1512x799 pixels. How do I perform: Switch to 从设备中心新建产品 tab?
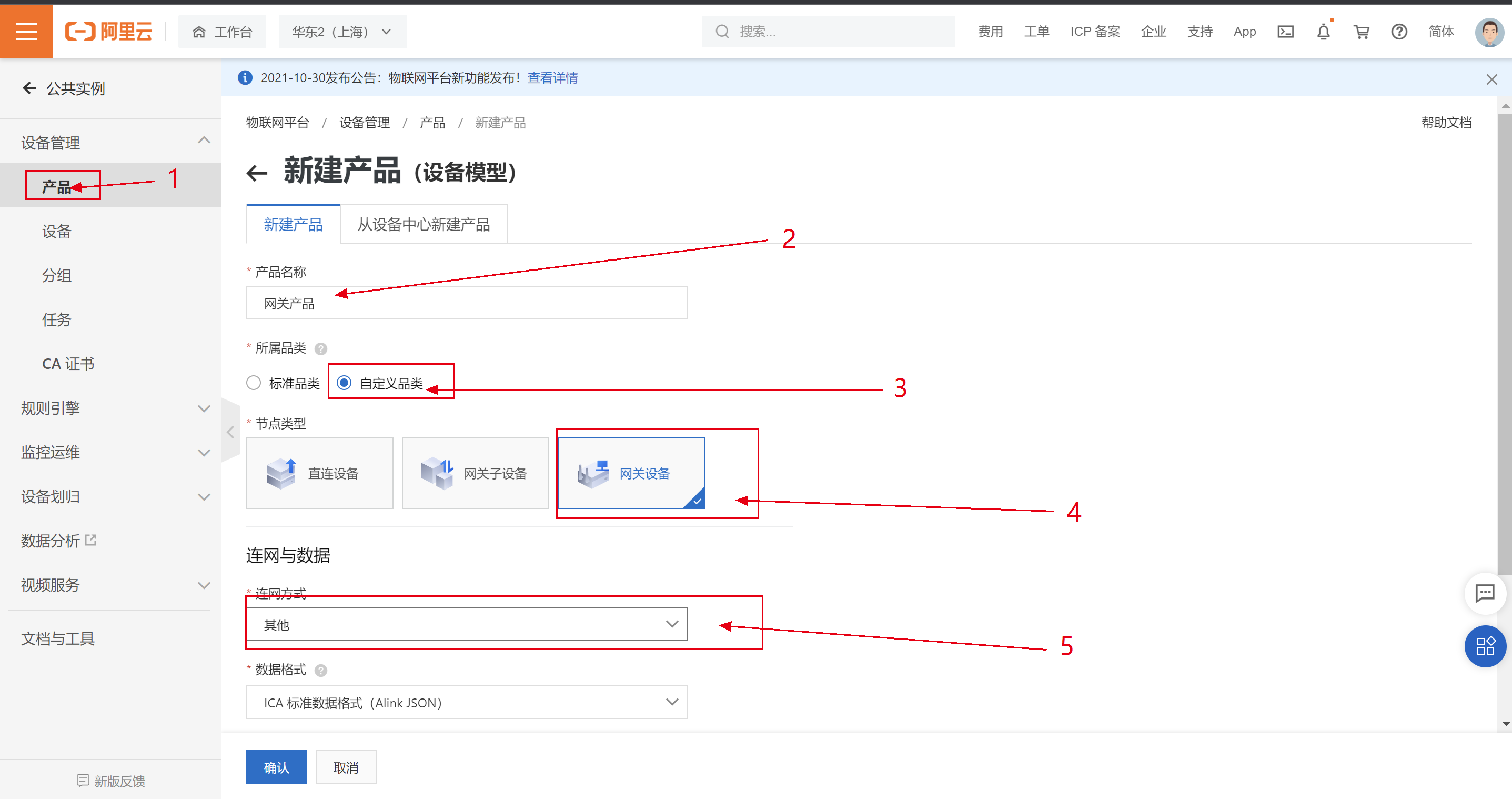[423, 224]
